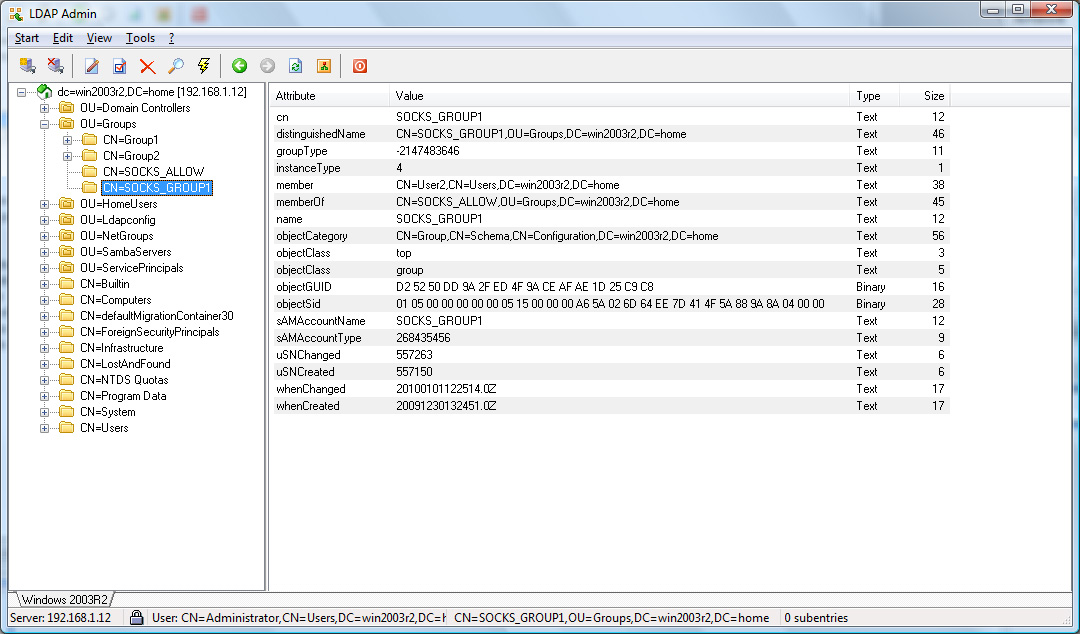The image size is (1080, 634).
Task: Click 0 subentries in the status bar
Action: pyautogui.click(x=816, y=618)
